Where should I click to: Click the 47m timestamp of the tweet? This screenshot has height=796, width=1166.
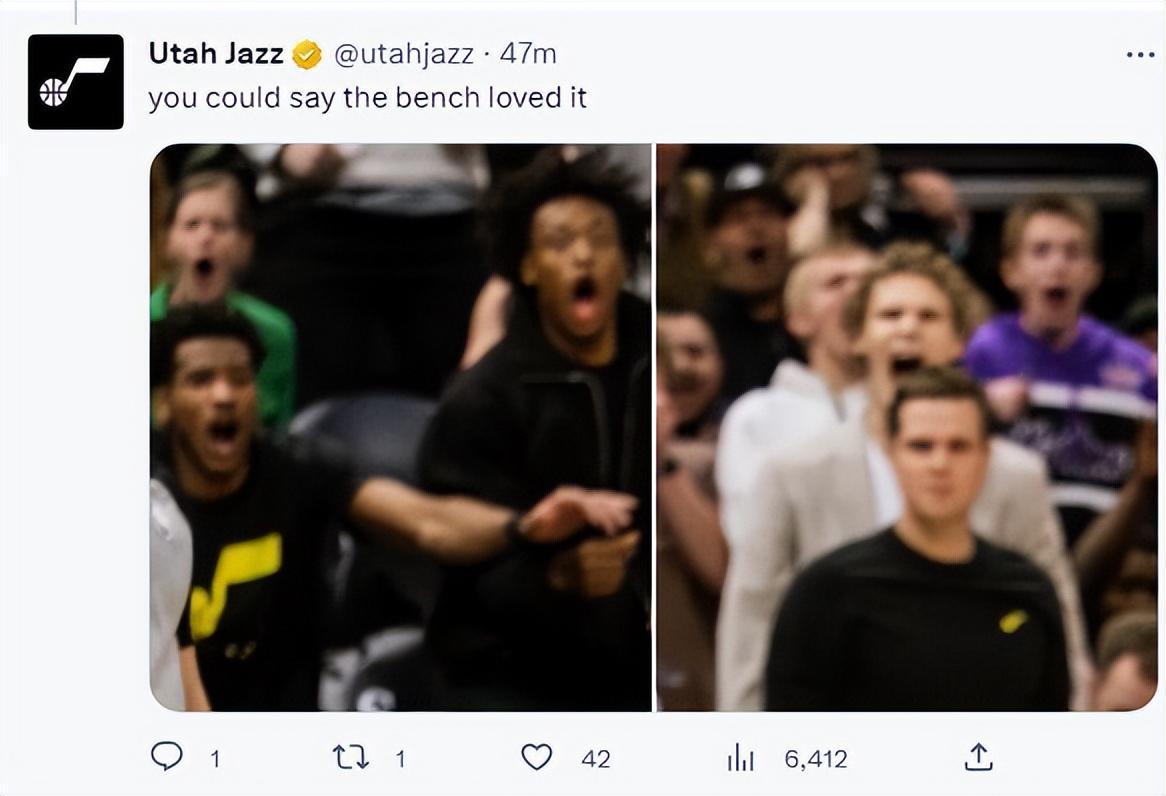coord(527,54)
